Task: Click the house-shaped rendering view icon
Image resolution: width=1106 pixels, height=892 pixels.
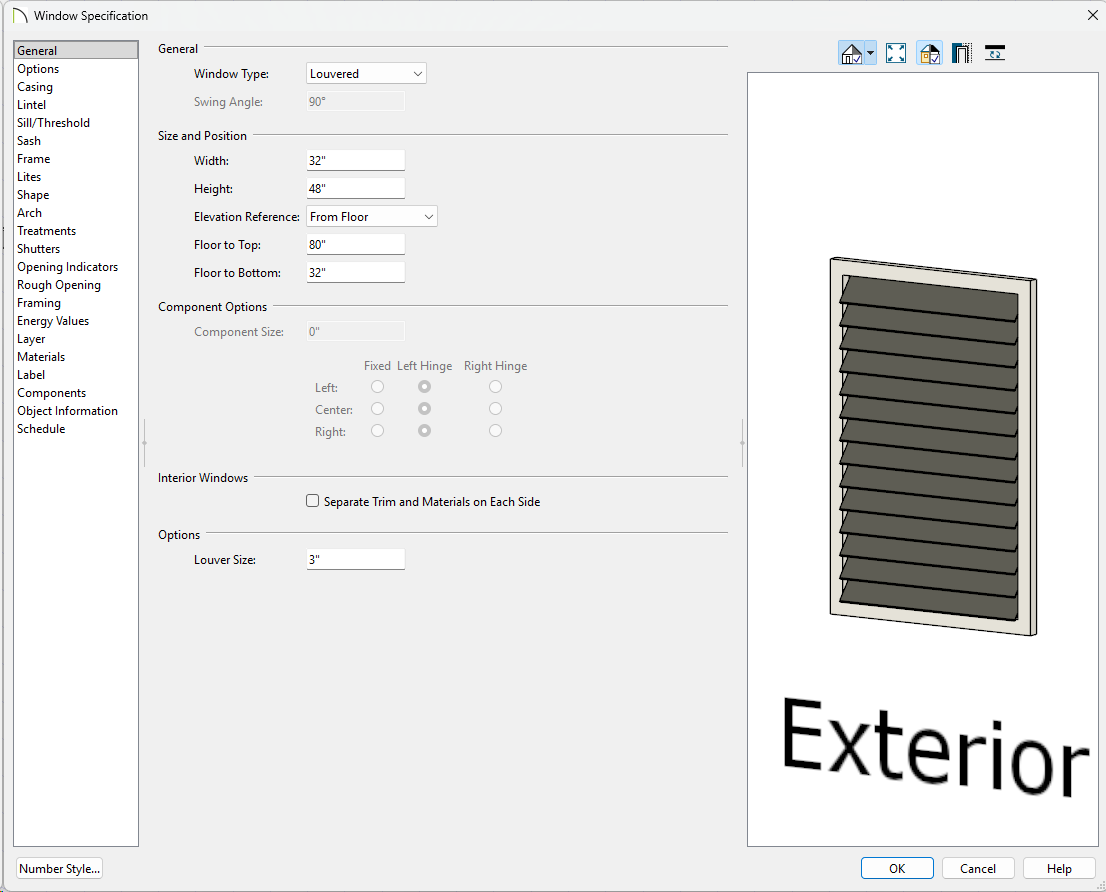Action: pyautogui.click(x=851, y=54)
